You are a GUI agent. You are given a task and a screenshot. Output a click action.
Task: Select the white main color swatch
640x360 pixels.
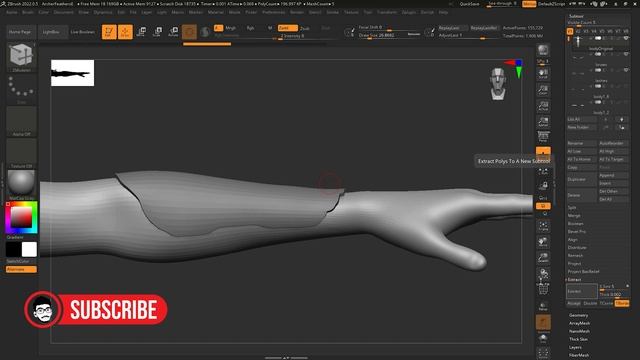click(x=29, y=249)
